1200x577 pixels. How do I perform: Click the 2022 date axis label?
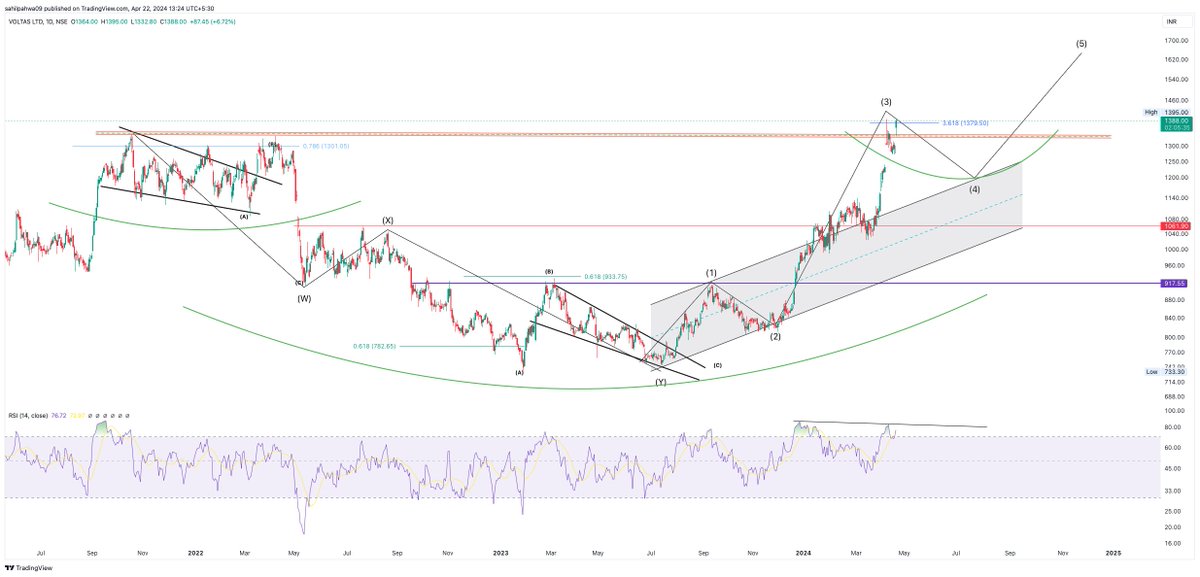(195, 552)
